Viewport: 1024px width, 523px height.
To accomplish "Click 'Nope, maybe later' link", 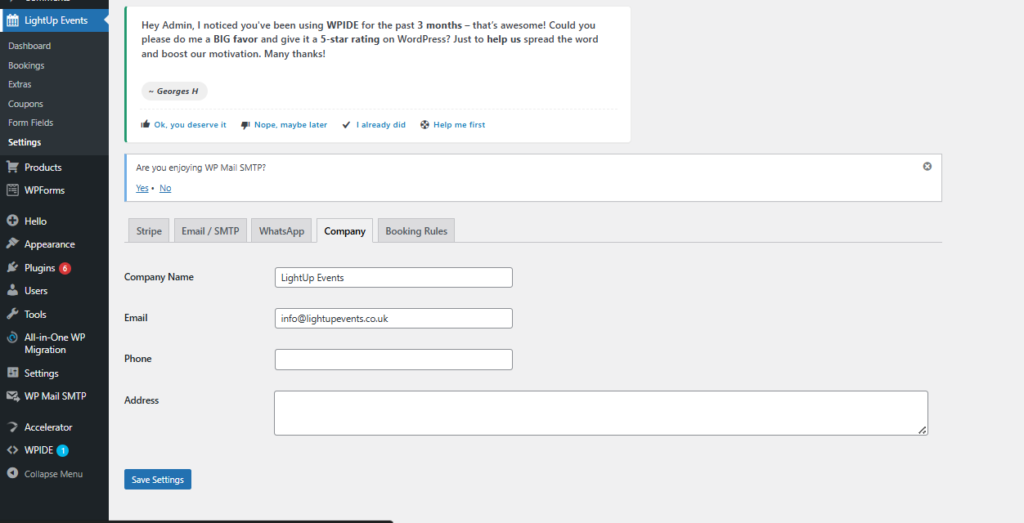I will tap(291, 125).
